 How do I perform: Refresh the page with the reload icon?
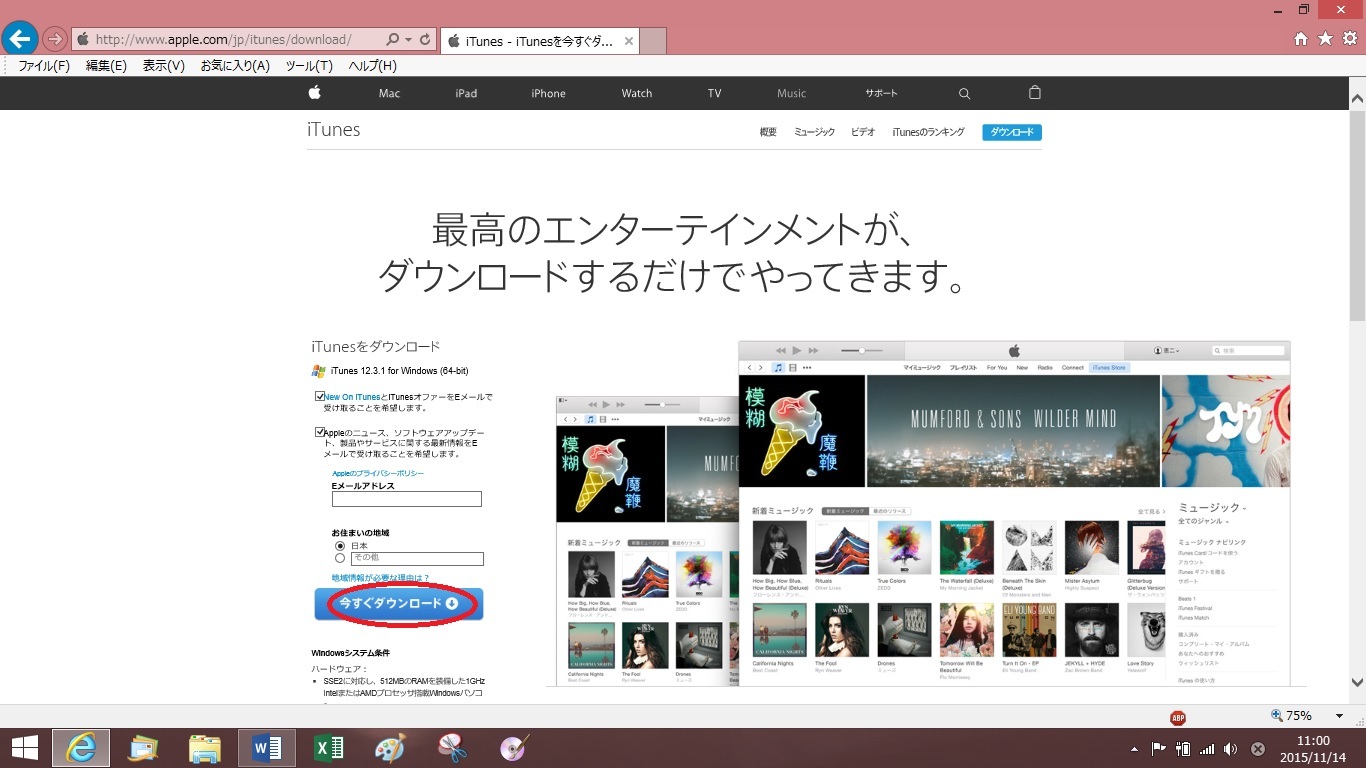(425, 39)
